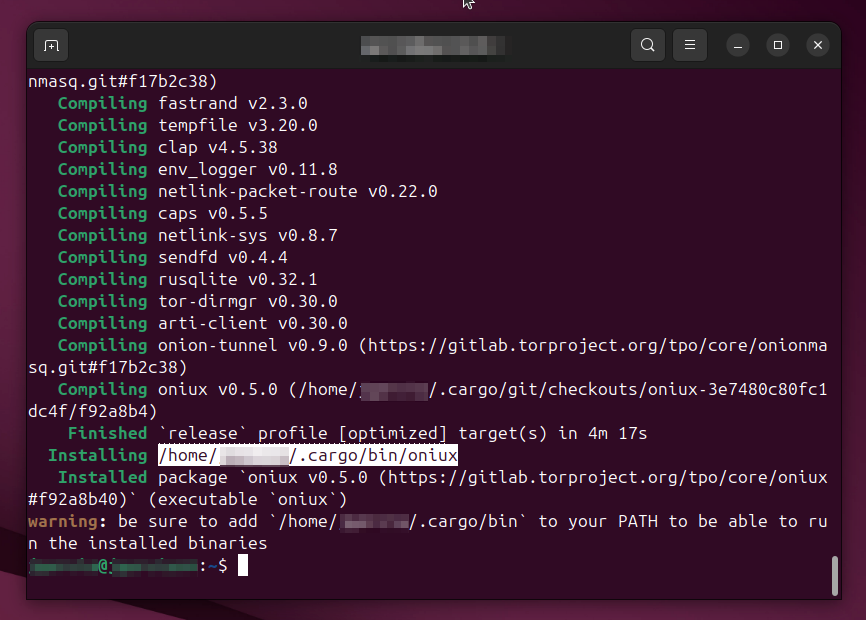Click the shell prompt cursor block
The image size is (866, 620).
point(243,565)
